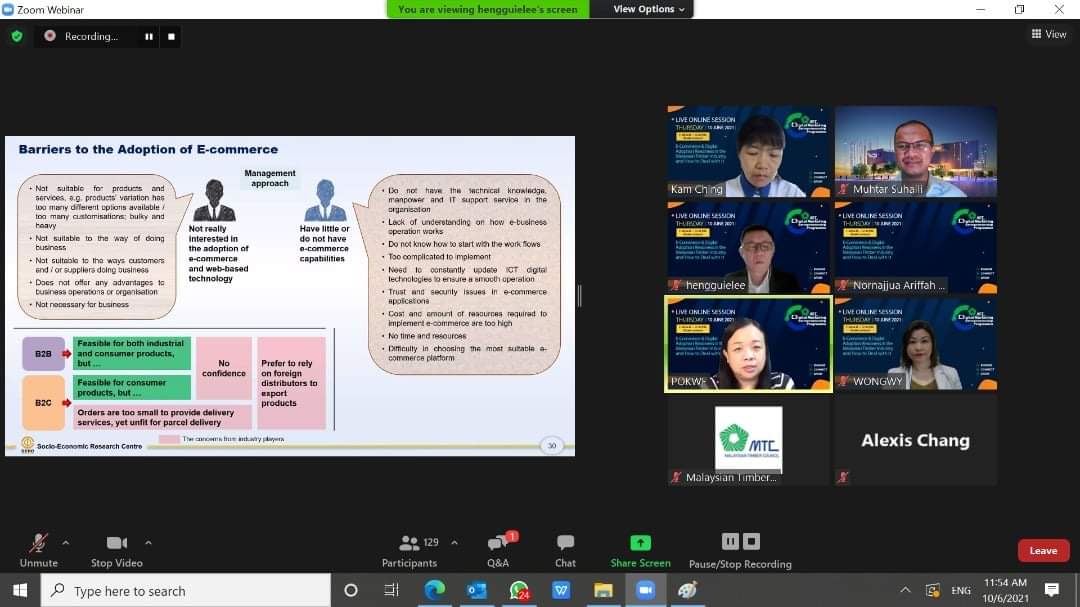Open the clock showing 11:54 AM

pos(1006,590)
